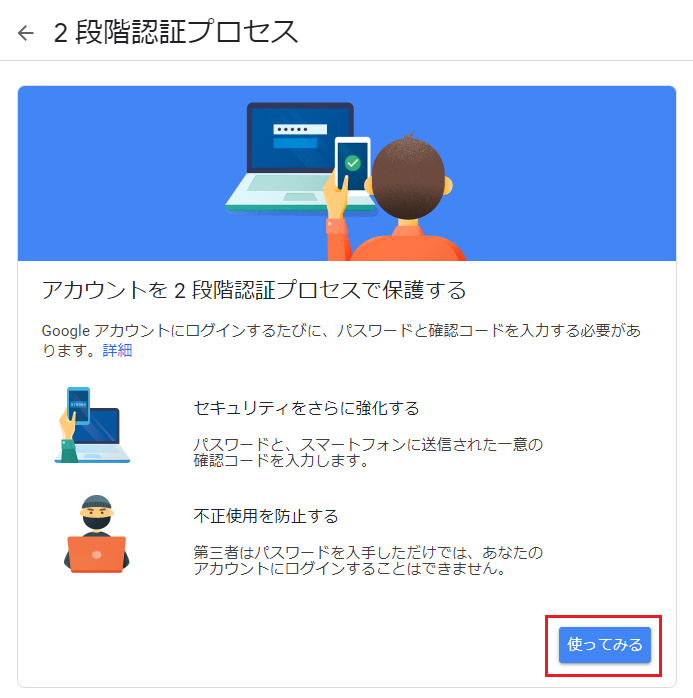This screenshot has height=698, width=693.
Task: Click the heading アカウントを 2 段階認証プロセスで保護する
Action: coord(254,290)
